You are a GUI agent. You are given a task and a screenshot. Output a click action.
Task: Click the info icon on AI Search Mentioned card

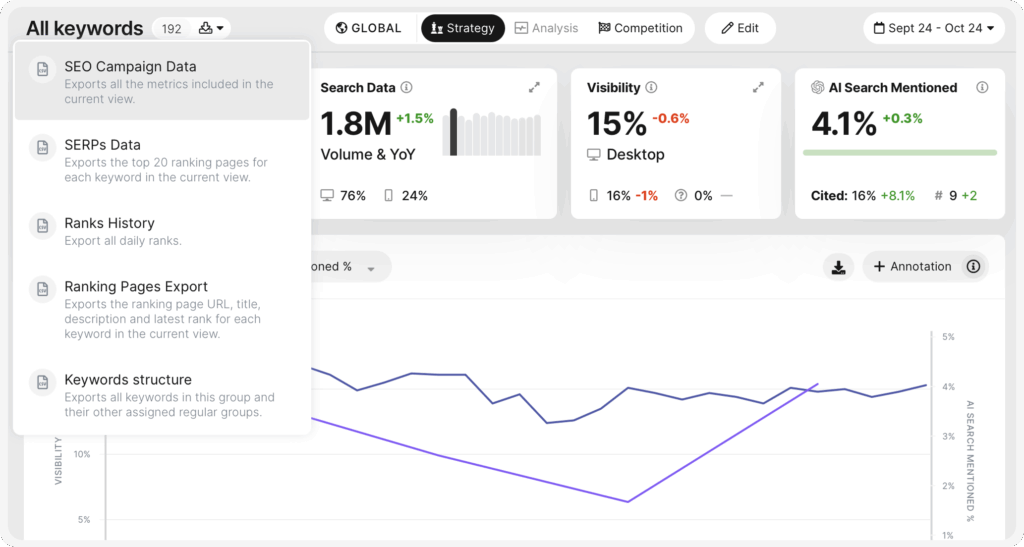(982, 88)
